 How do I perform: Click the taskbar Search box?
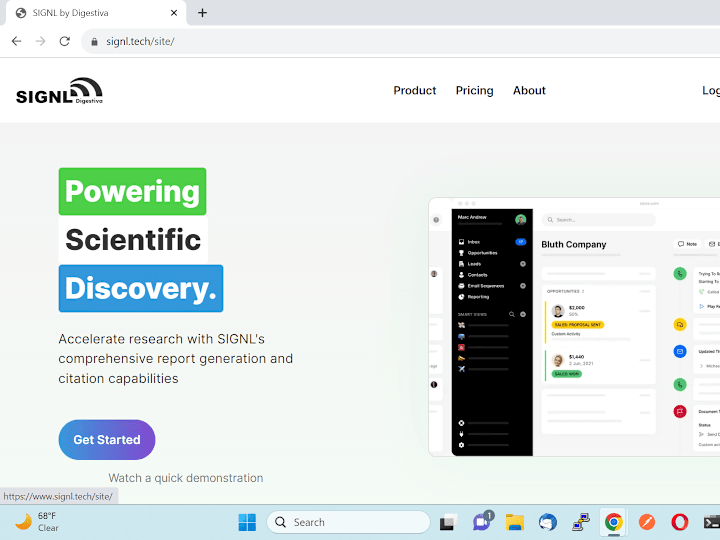[x=349, y=523]
